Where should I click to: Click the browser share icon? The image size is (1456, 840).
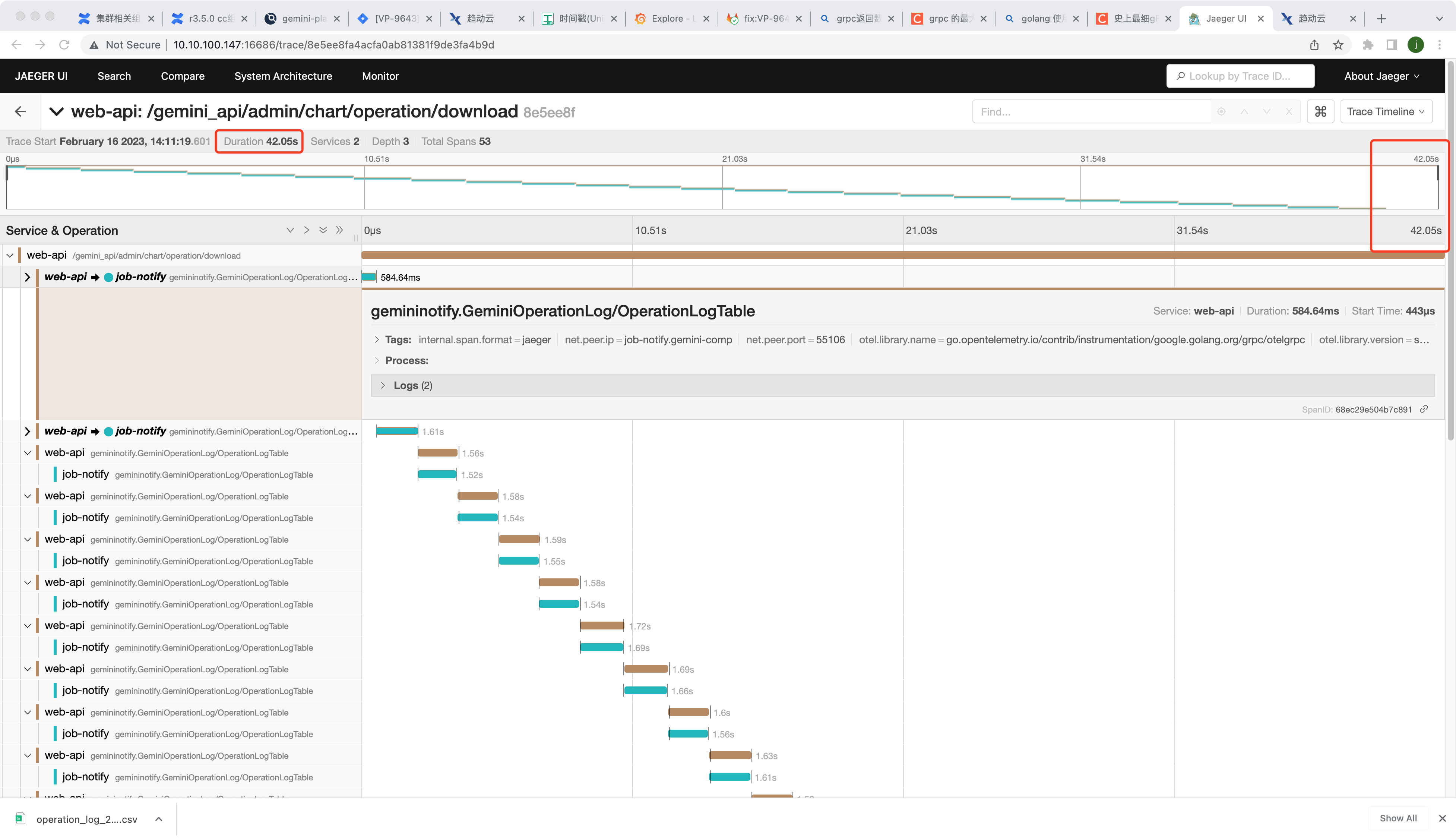pyautogui.click(x=1314, y=45)
